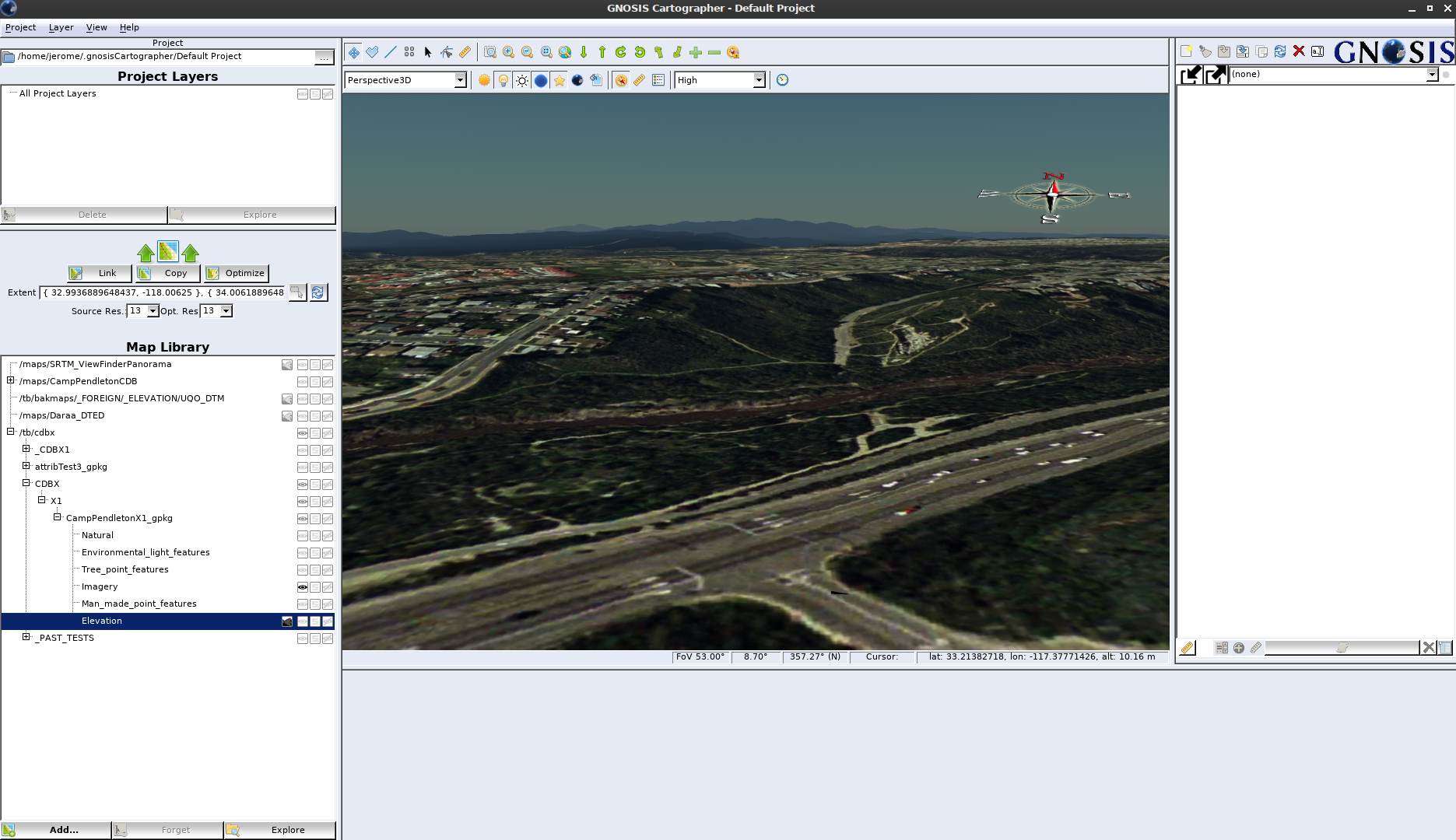Click the rotate clockwise green arrow
This screenshot has height=840, width=1456.
tap(620, 52)
